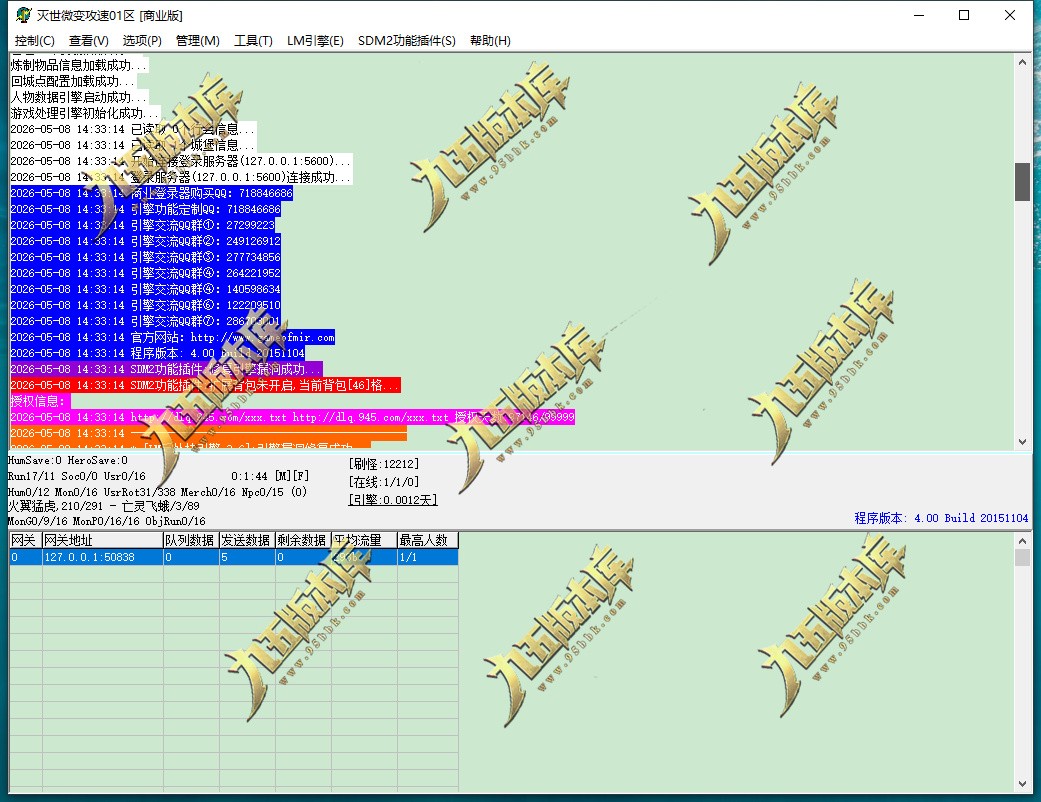Click the MonG0/9/16 MonP0/16/16 status line
Viewport: 1041px width, 802px height.
(107, 521)
